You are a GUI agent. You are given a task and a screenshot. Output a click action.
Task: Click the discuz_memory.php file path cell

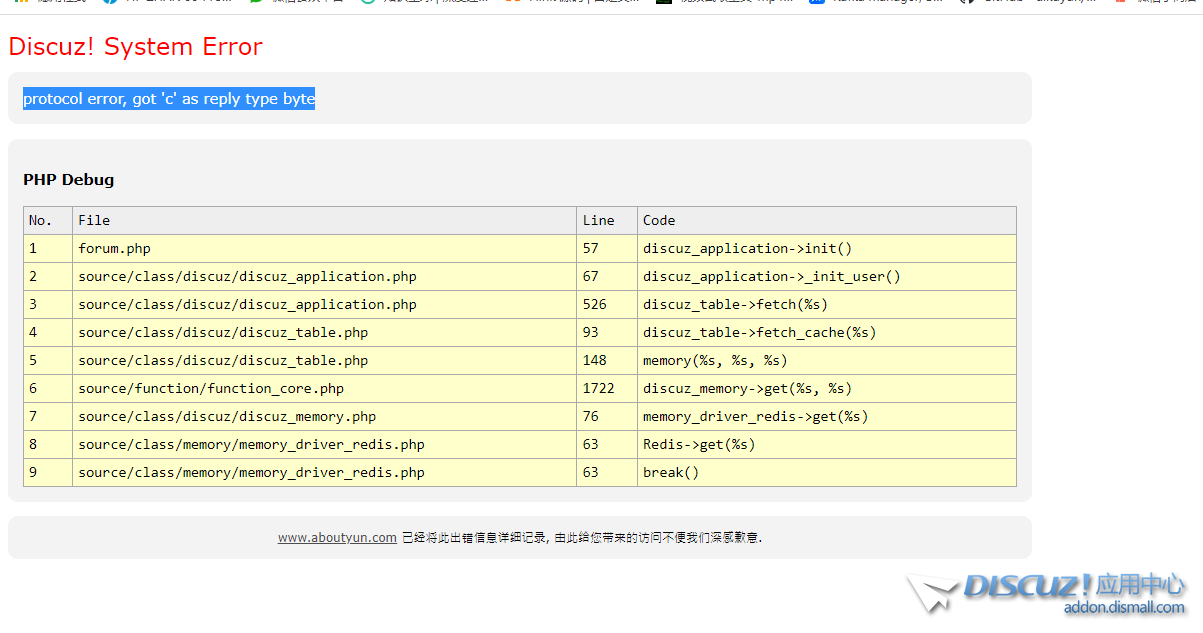pos(227,416)
